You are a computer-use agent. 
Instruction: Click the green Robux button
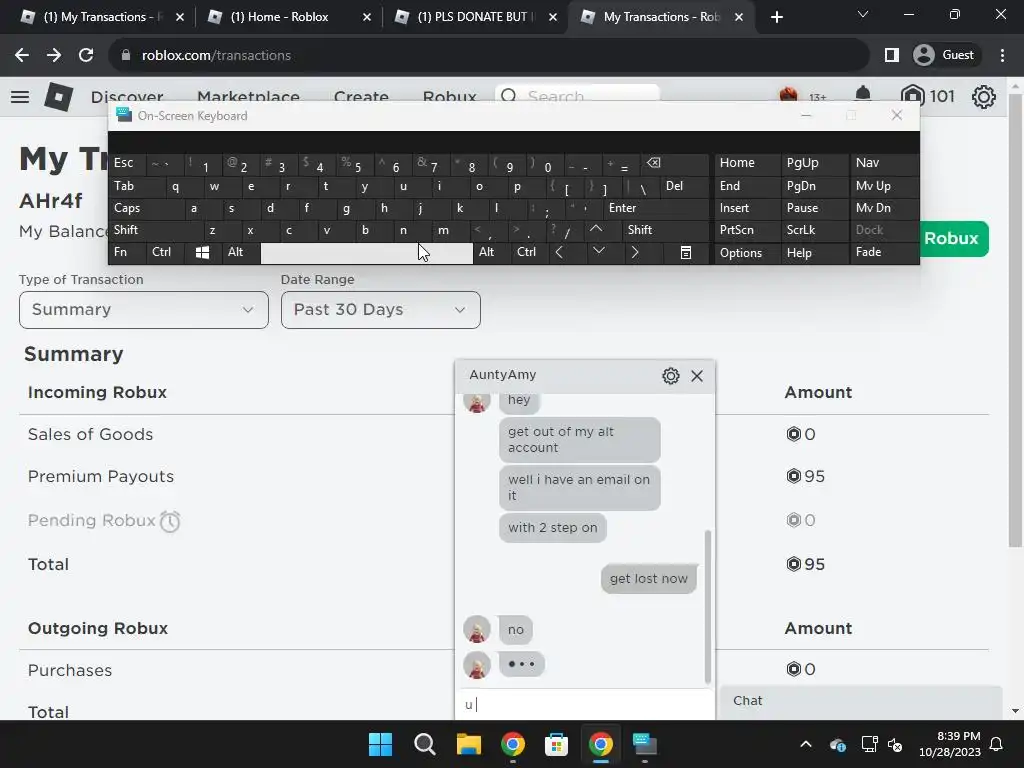pyautogui.click(x=954, y=238)
